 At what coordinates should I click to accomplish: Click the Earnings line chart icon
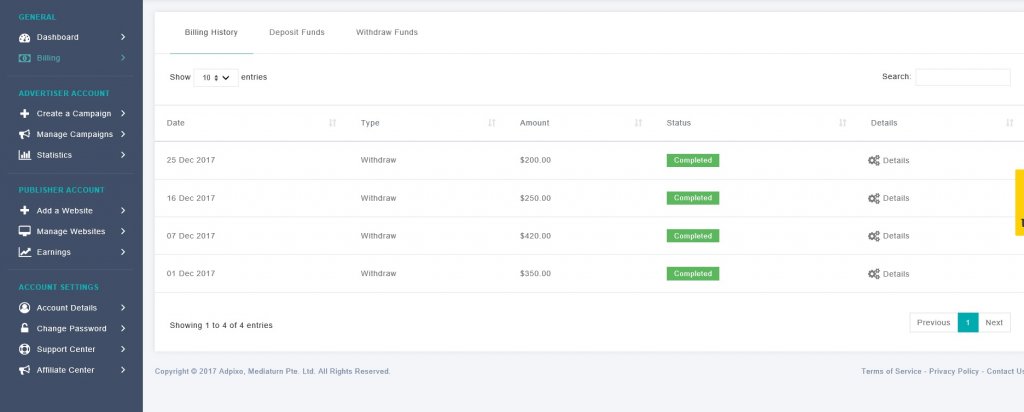tap(24, 252)
